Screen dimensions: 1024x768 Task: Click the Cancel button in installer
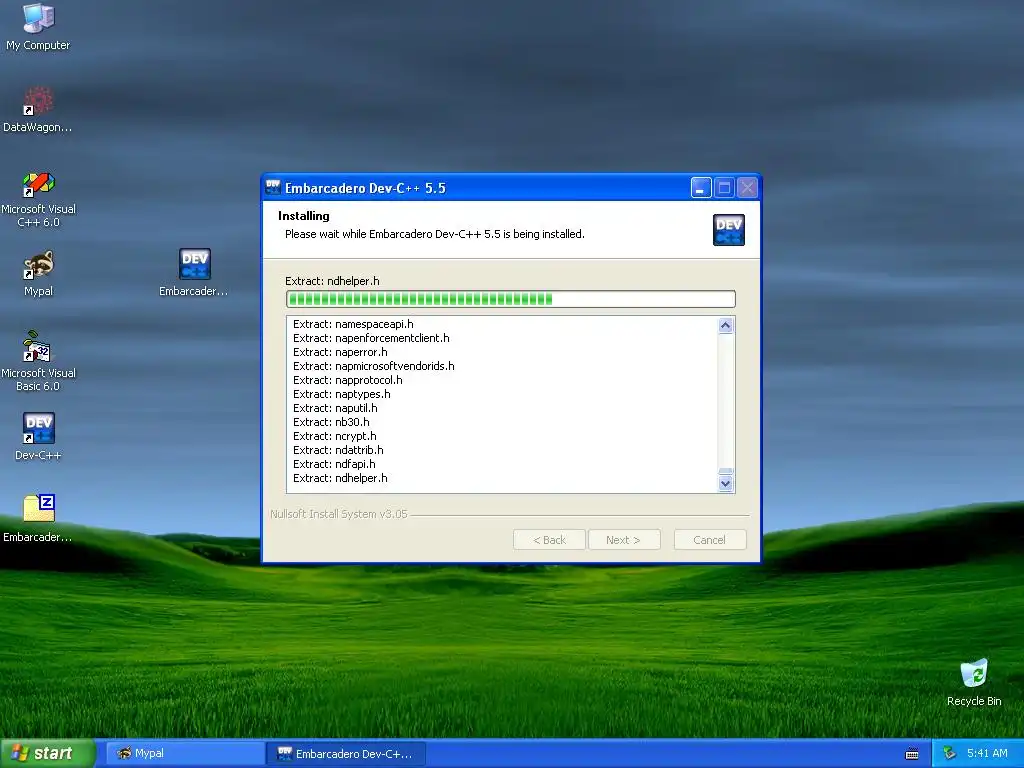(710, 539)
